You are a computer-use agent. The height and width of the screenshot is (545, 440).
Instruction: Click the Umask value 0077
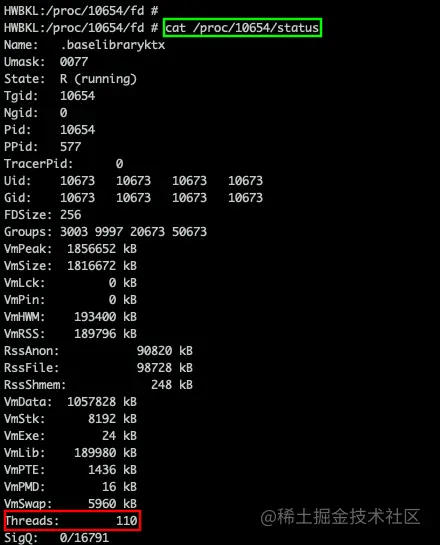point(74,62)
